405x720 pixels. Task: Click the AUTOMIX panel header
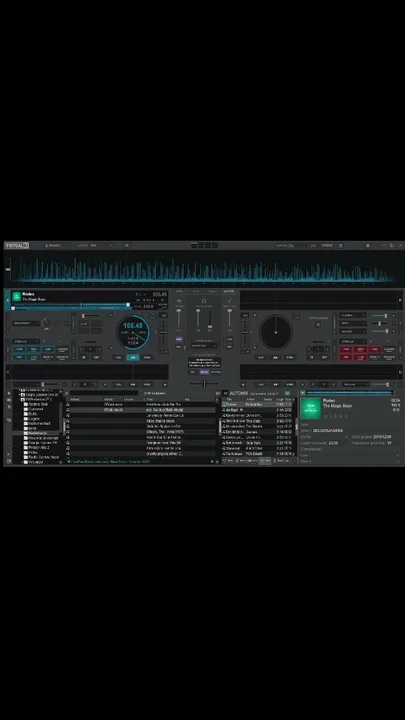pyautogui.click(x=239, y=394)
